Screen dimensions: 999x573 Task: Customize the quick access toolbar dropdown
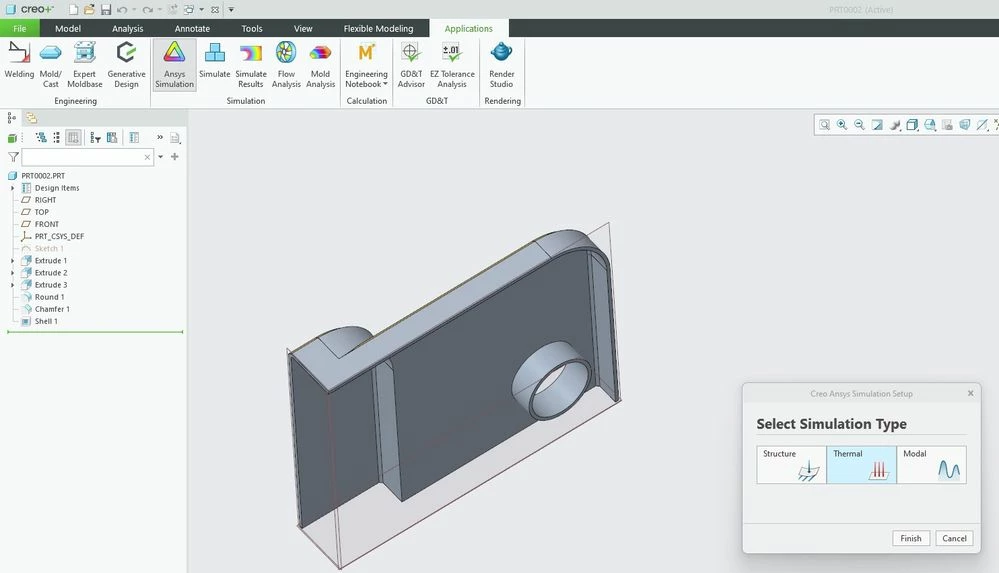[x=231, y=10]
